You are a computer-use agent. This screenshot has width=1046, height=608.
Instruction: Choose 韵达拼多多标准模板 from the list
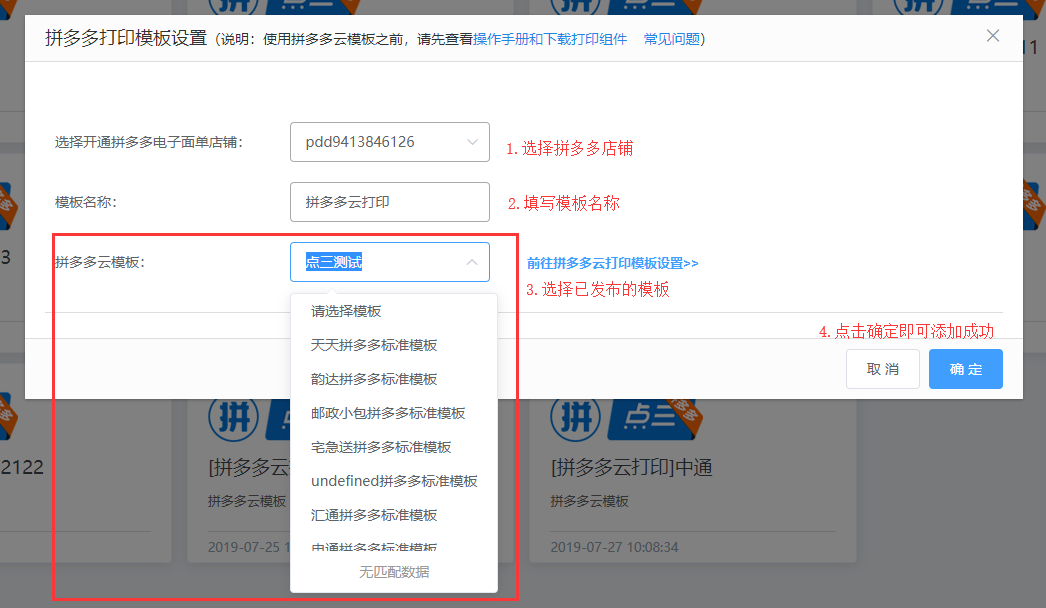(x=394, y=379)
